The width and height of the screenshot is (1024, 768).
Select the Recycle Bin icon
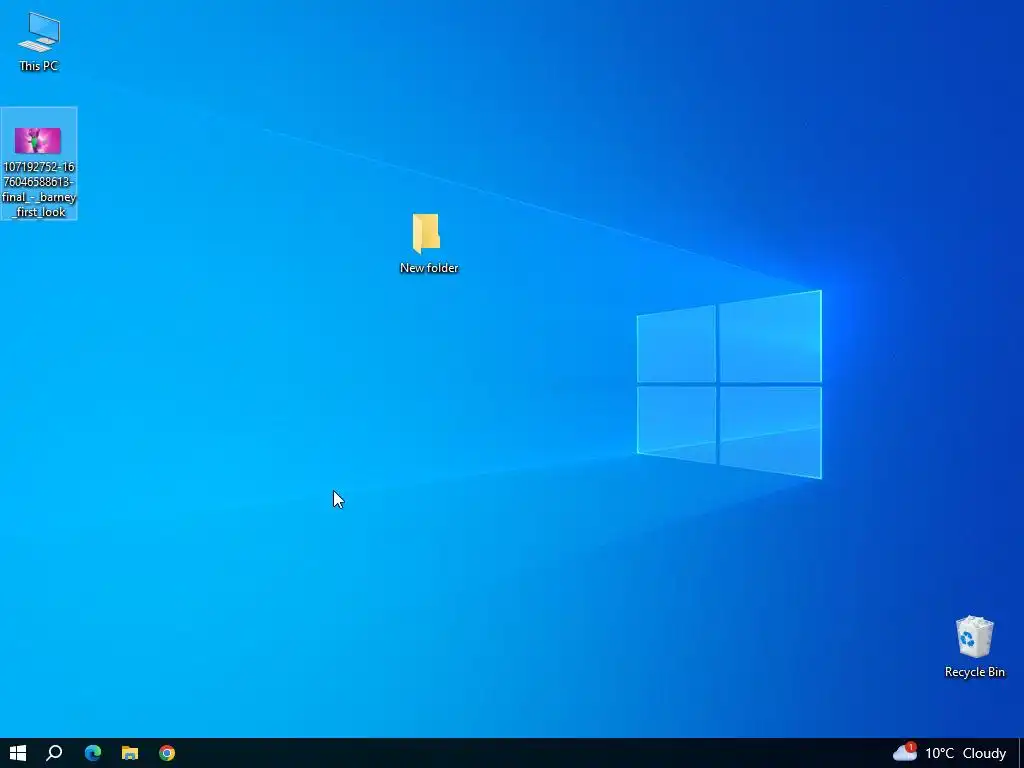tap(974, 637)
